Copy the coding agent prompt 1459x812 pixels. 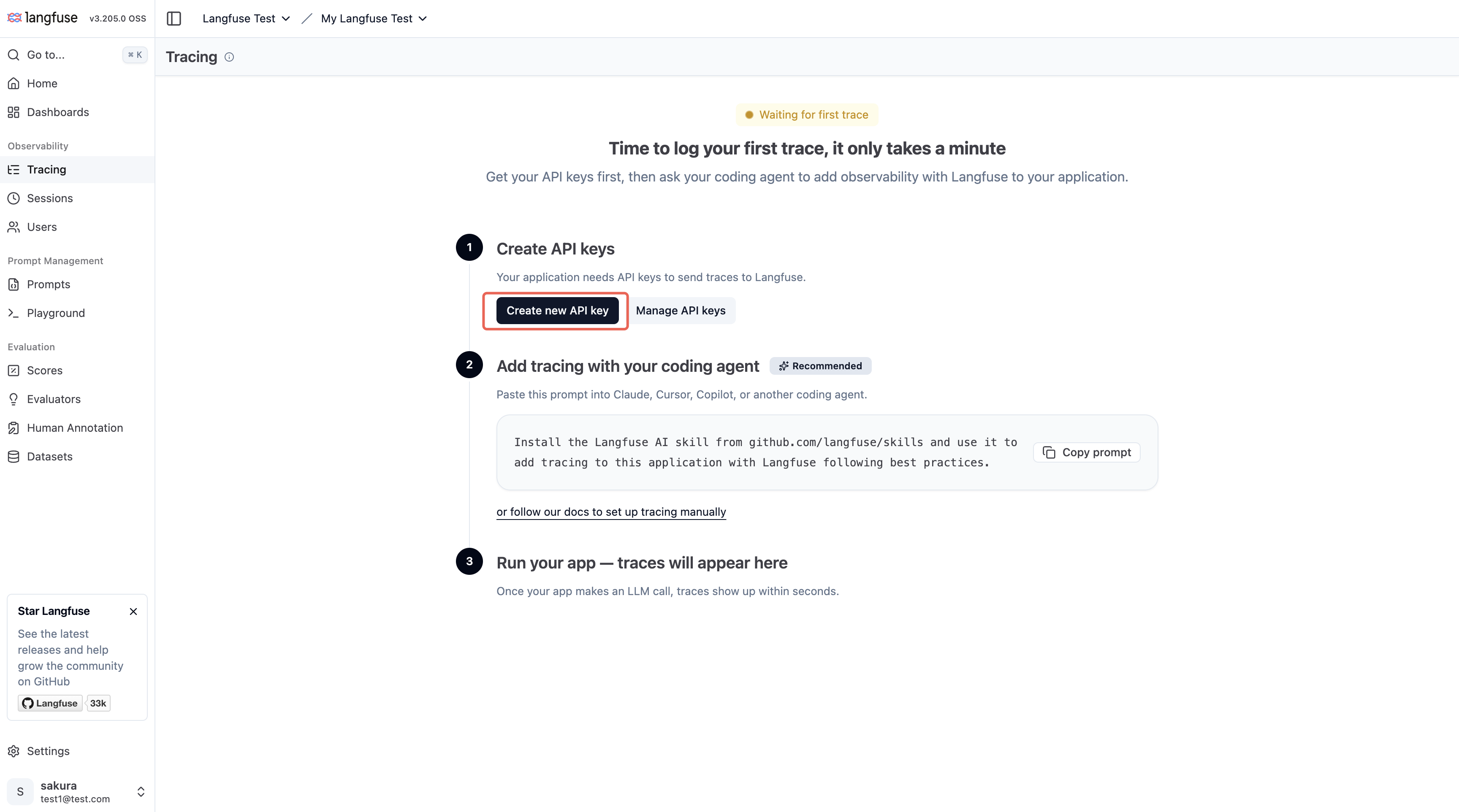pos(1086,452)
